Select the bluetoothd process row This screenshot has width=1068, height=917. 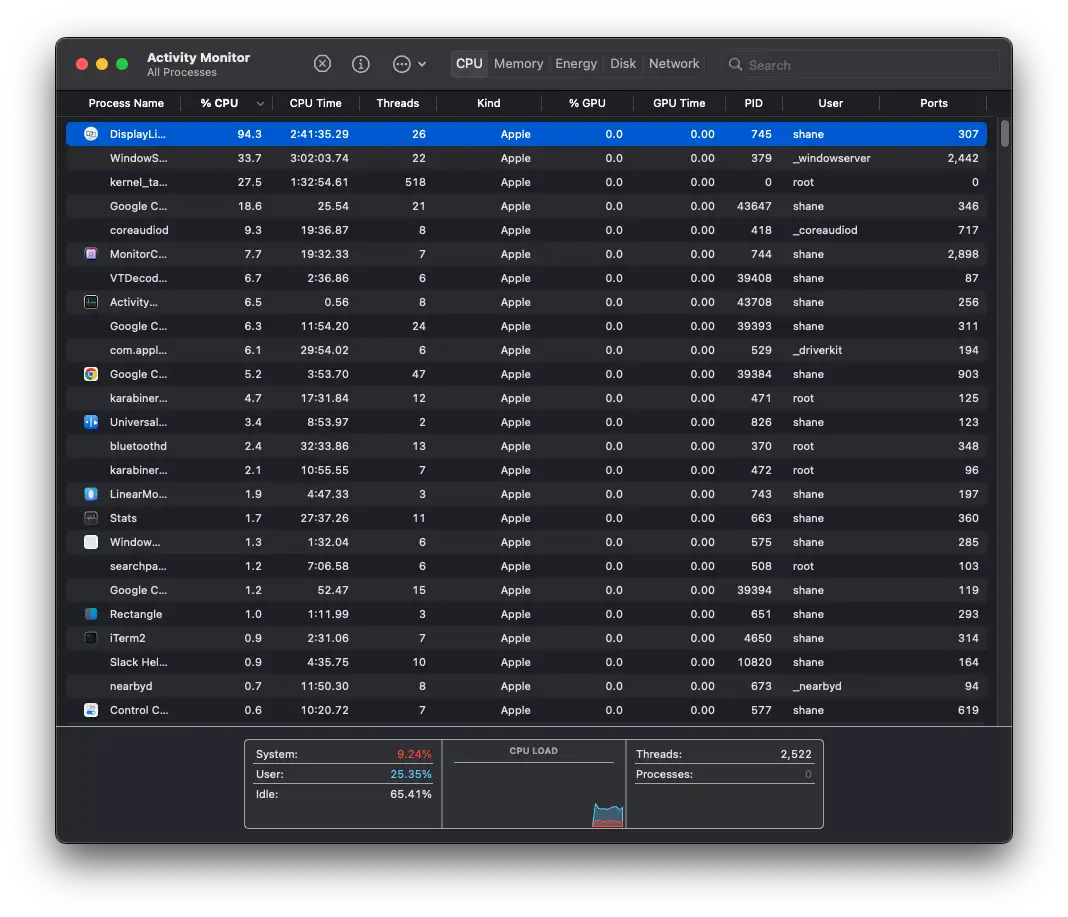pyautogui.click(x=526, y=446)
